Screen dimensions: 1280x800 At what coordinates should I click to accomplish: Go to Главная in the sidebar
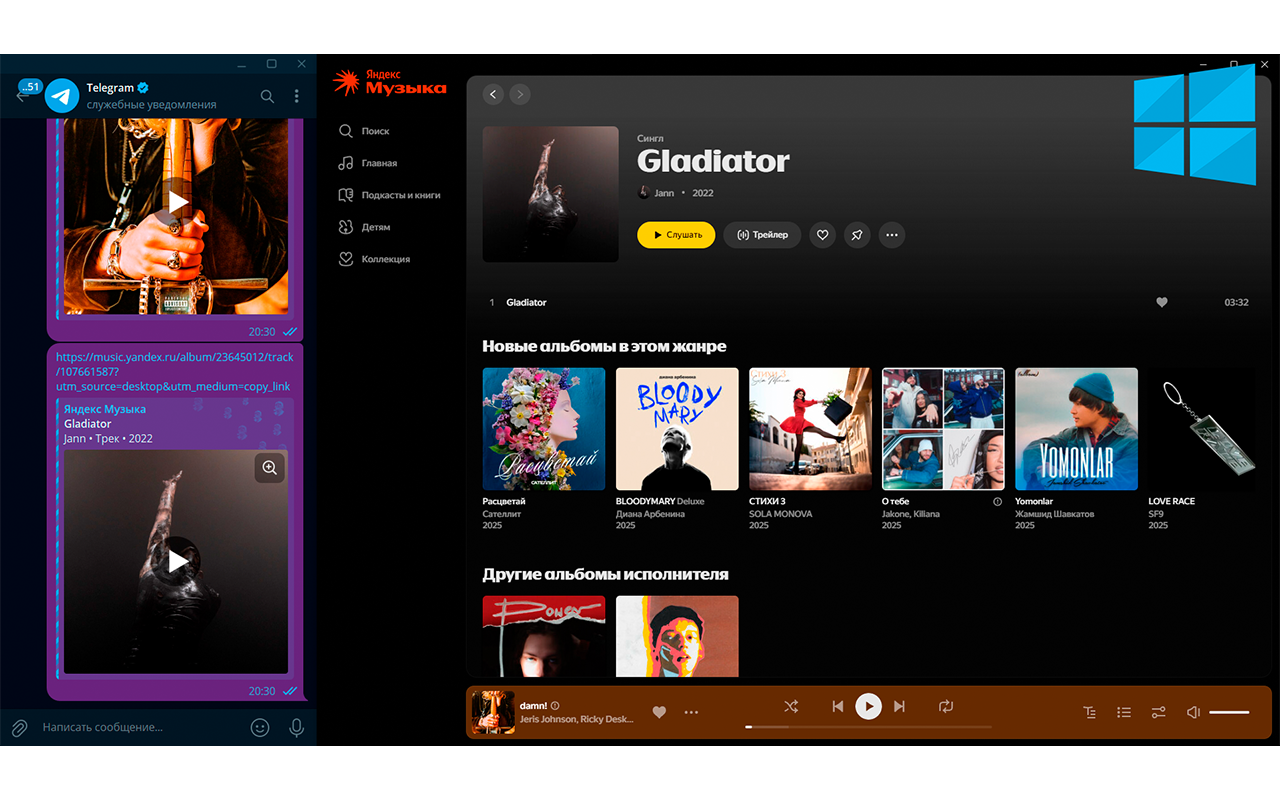tap(367, 163)
